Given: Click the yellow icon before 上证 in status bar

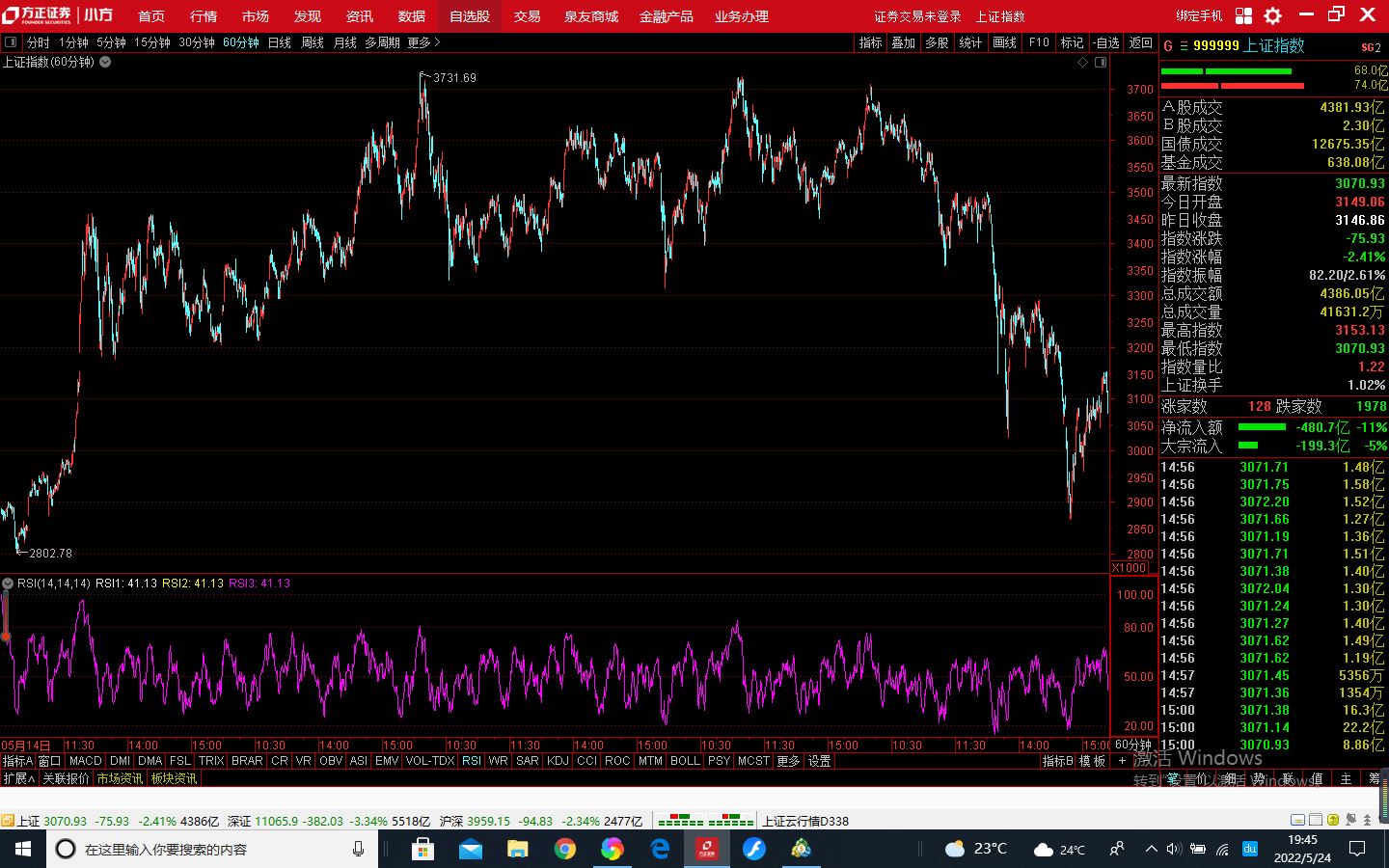Looking at the screenshot, I should pyautogui.click(x=8, y=821).
